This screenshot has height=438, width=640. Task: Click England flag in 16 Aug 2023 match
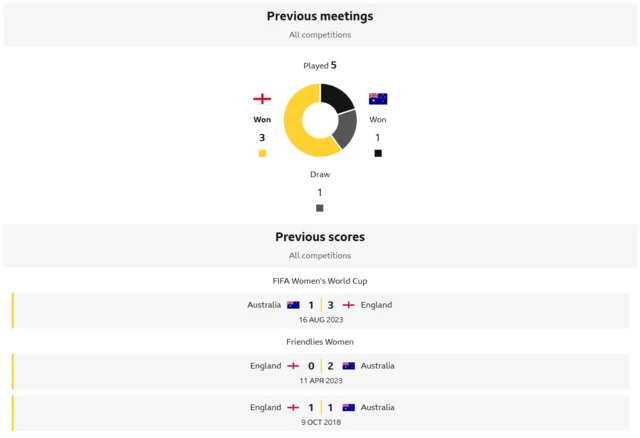click(x=348, y=305)
